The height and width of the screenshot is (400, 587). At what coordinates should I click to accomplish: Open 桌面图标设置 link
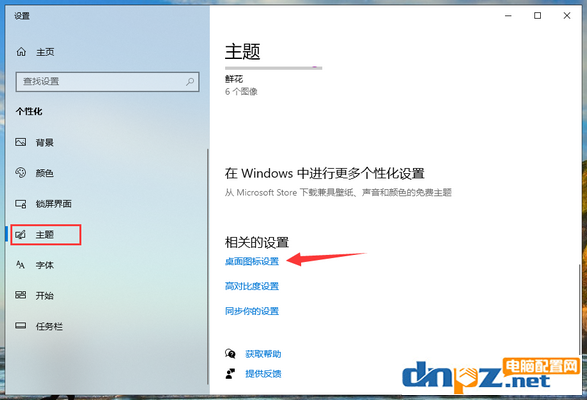252,261
